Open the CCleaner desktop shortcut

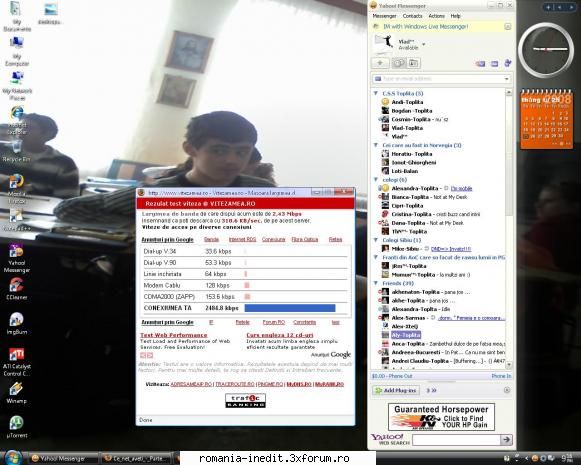click(x=17, y=289)
